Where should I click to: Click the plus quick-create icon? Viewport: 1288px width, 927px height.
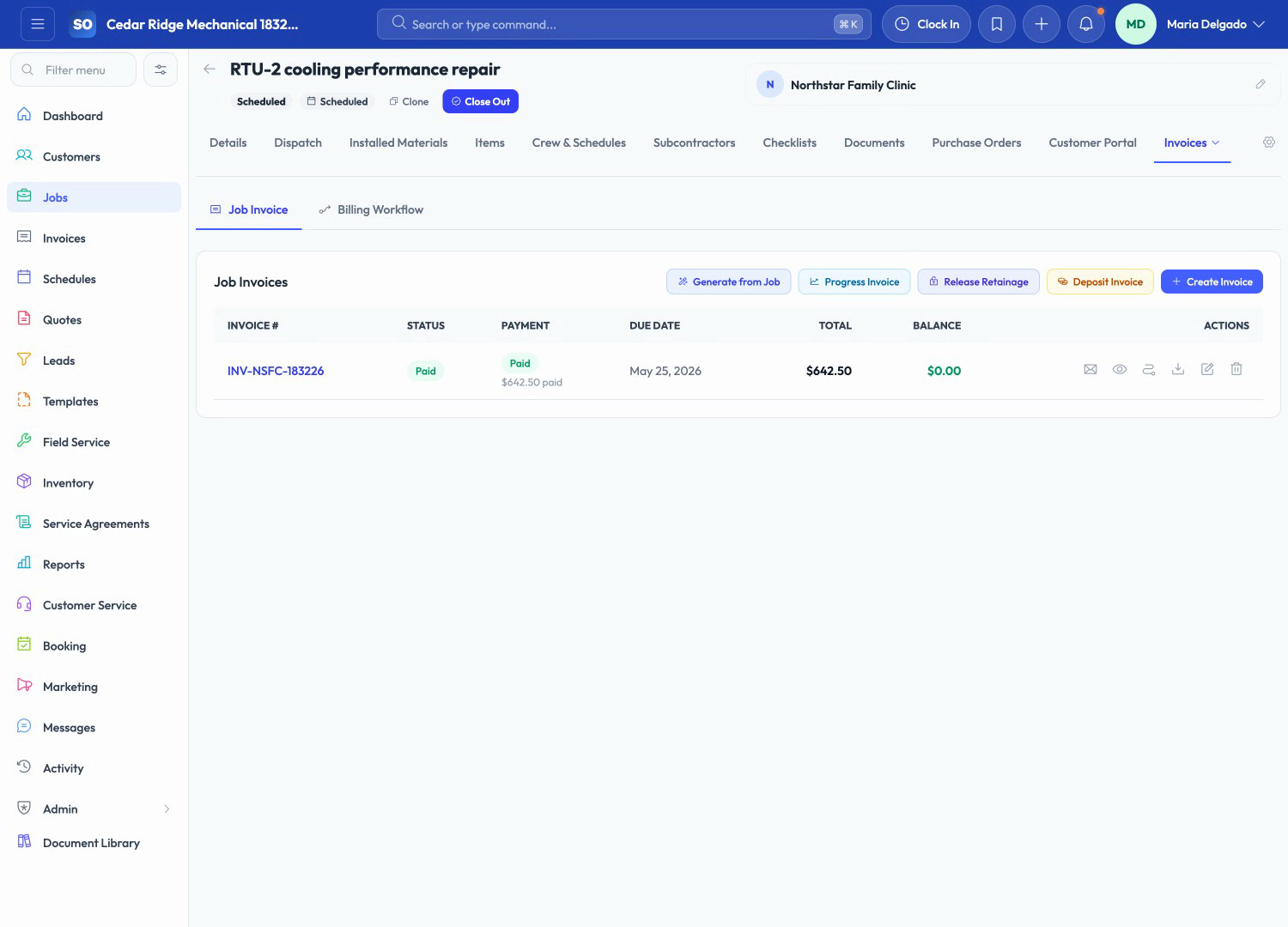click(x=1042, y=24)
